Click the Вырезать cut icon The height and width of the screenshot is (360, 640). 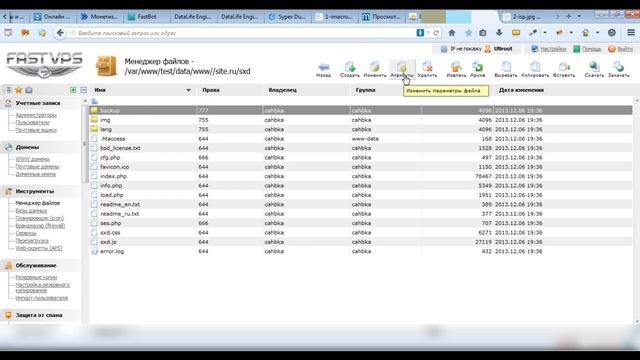[506, 69]
